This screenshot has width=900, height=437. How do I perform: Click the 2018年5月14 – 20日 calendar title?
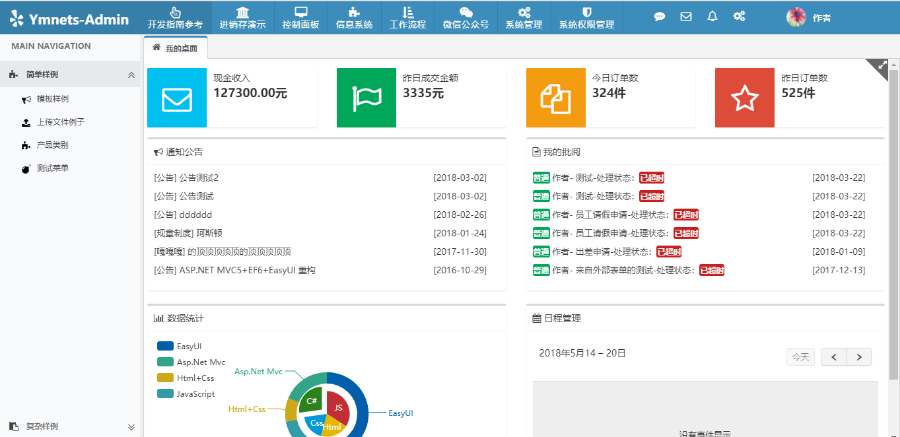tap(583, 353)
